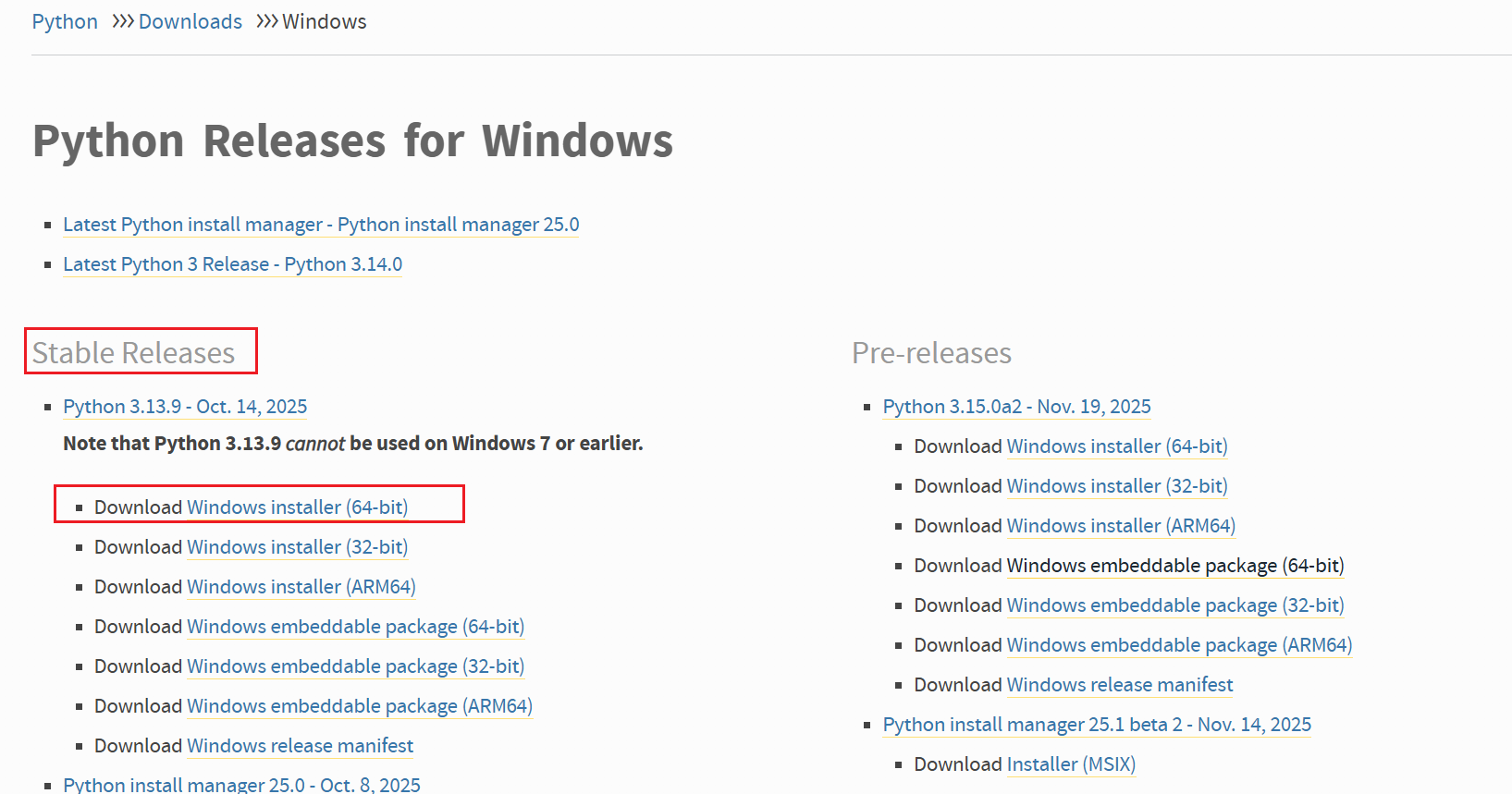
Task: Select the 'Python Releases for Windows' heading
Action: point(352,141)
